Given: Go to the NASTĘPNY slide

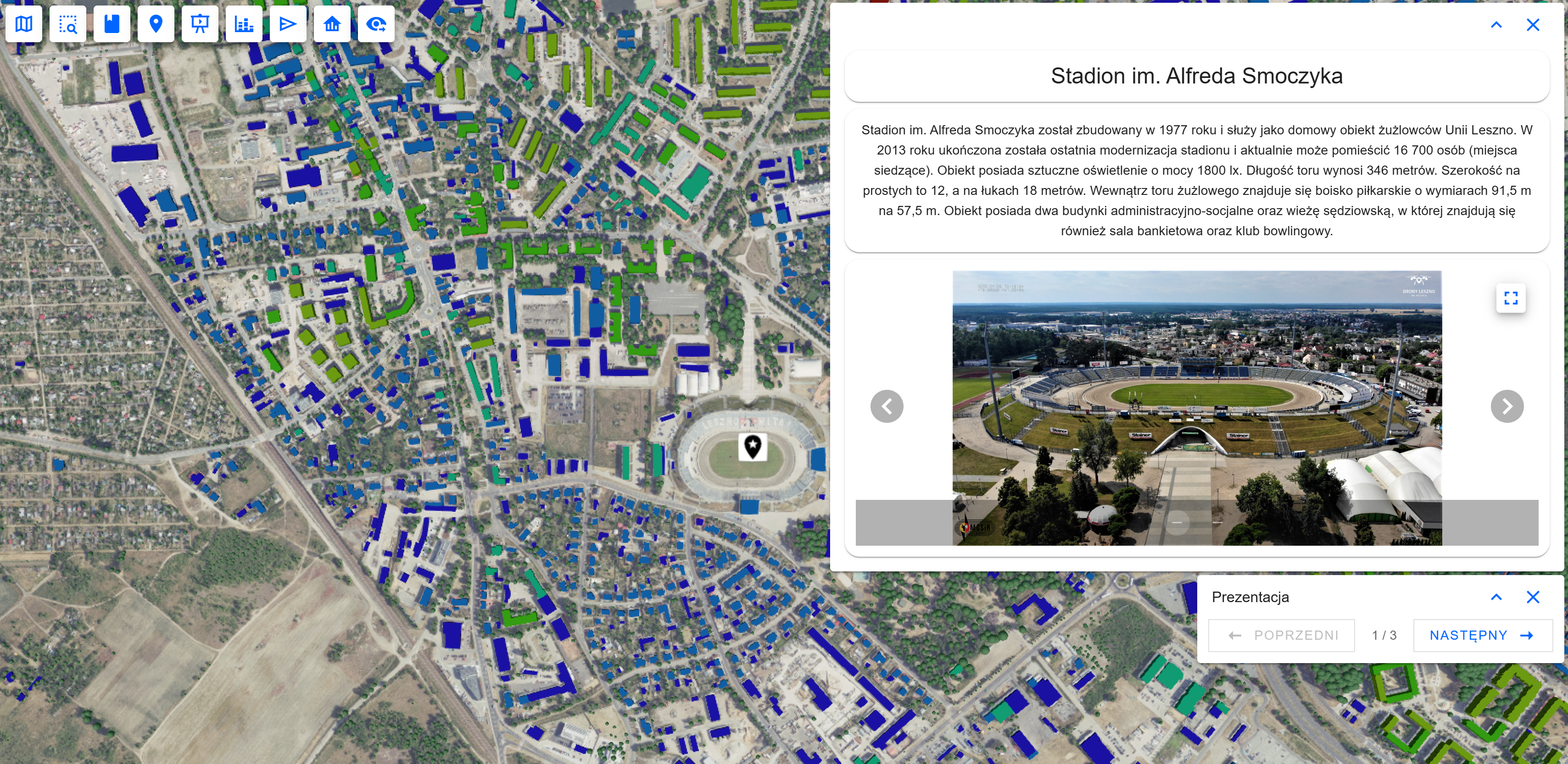Looking at the screenshot, I should point(1482,635).
